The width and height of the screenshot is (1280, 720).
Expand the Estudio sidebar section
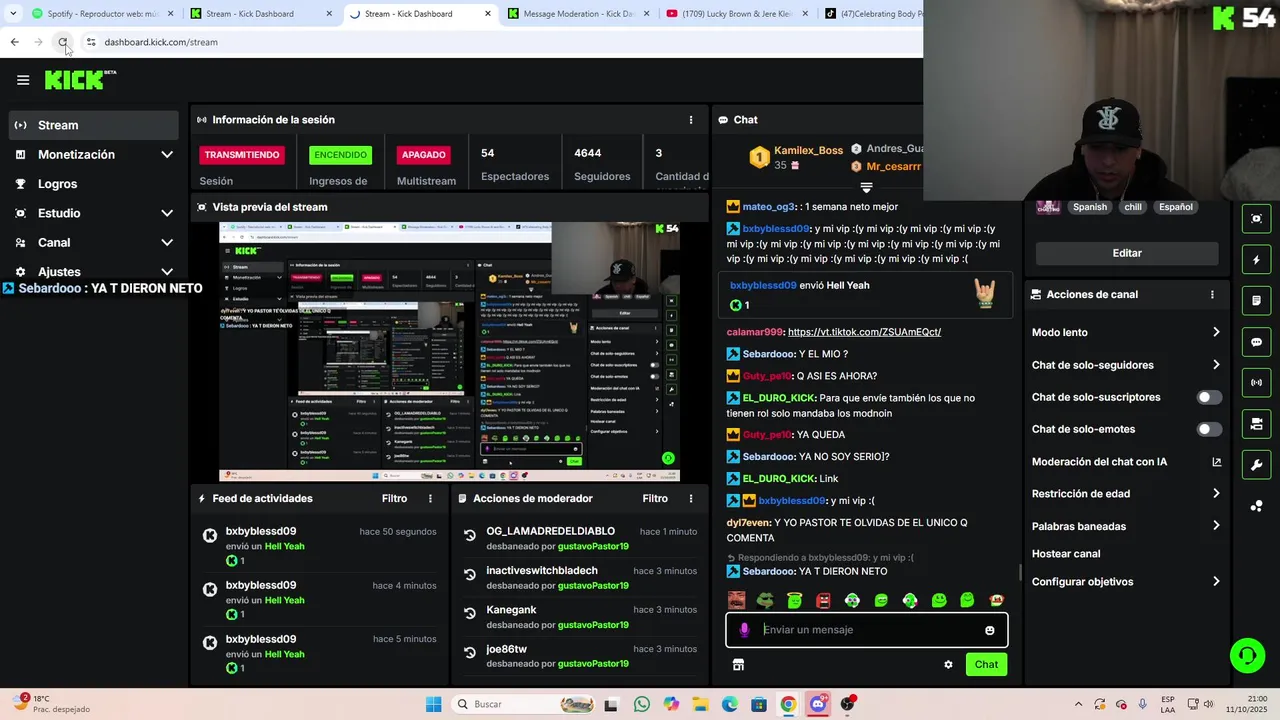coord(167,213)
